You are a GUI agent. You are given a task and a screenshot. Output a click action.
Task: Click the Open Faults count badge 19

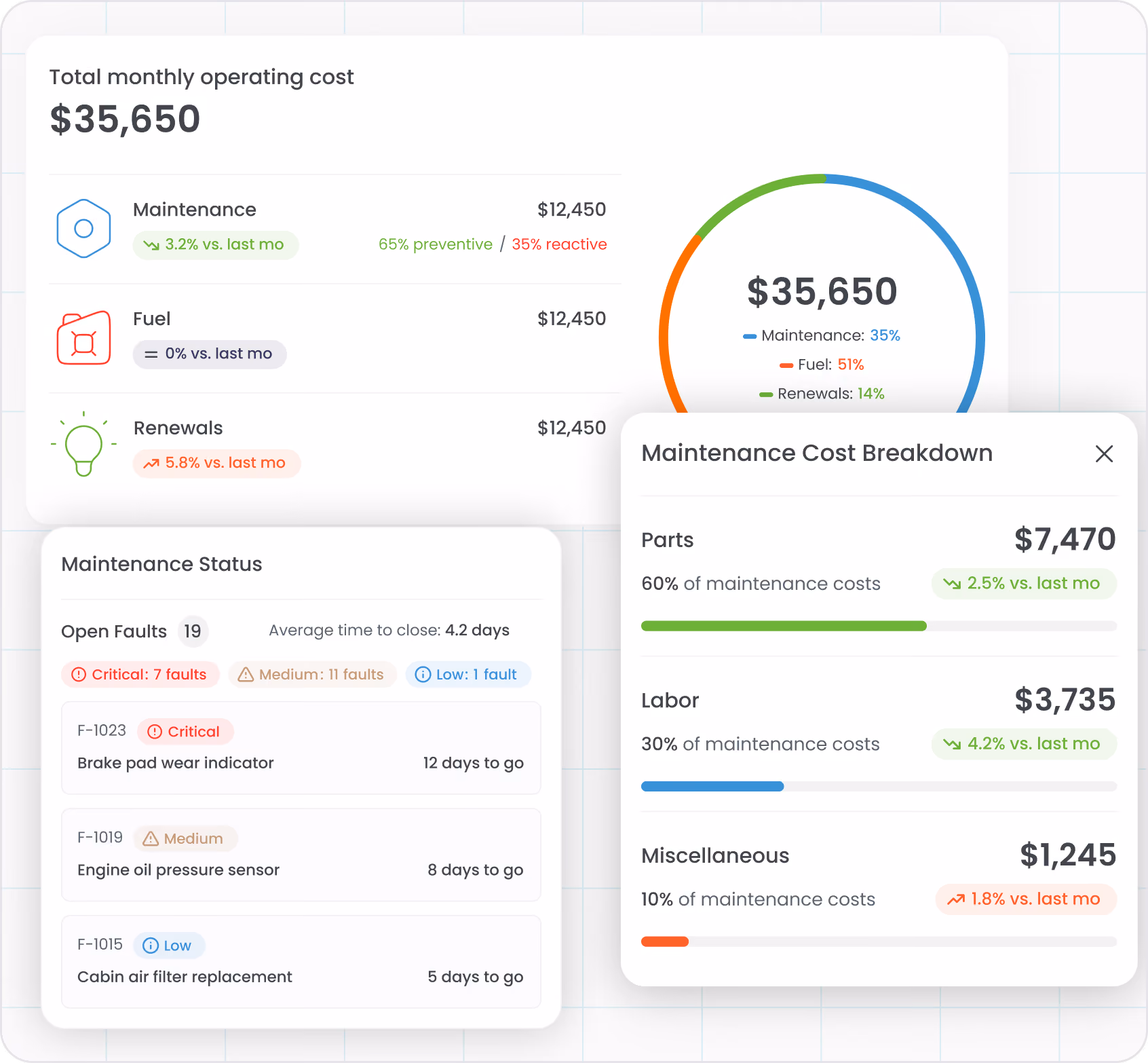click(193, 631)
